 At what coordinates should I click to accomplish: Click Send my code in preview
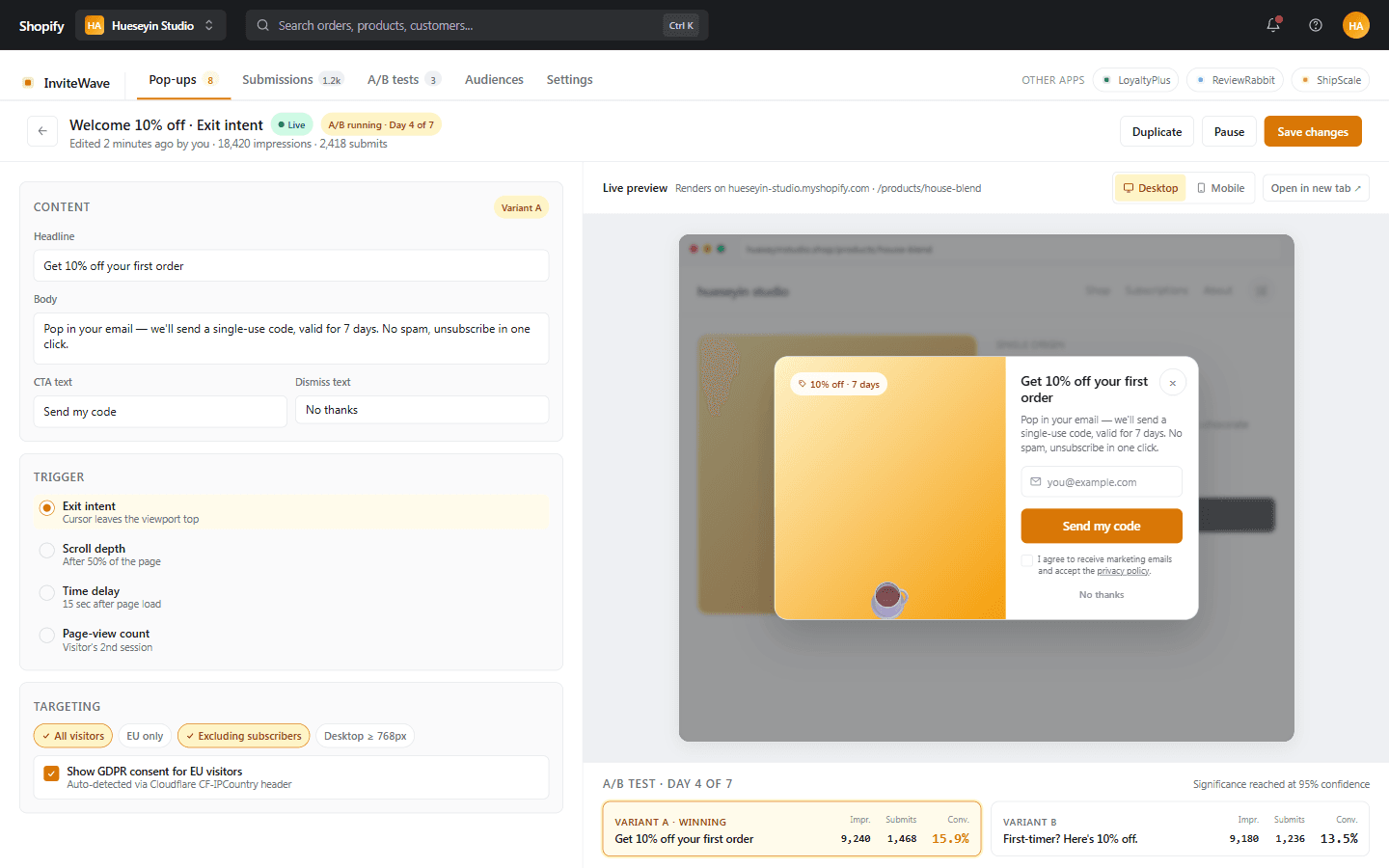tap(1102, 526)
